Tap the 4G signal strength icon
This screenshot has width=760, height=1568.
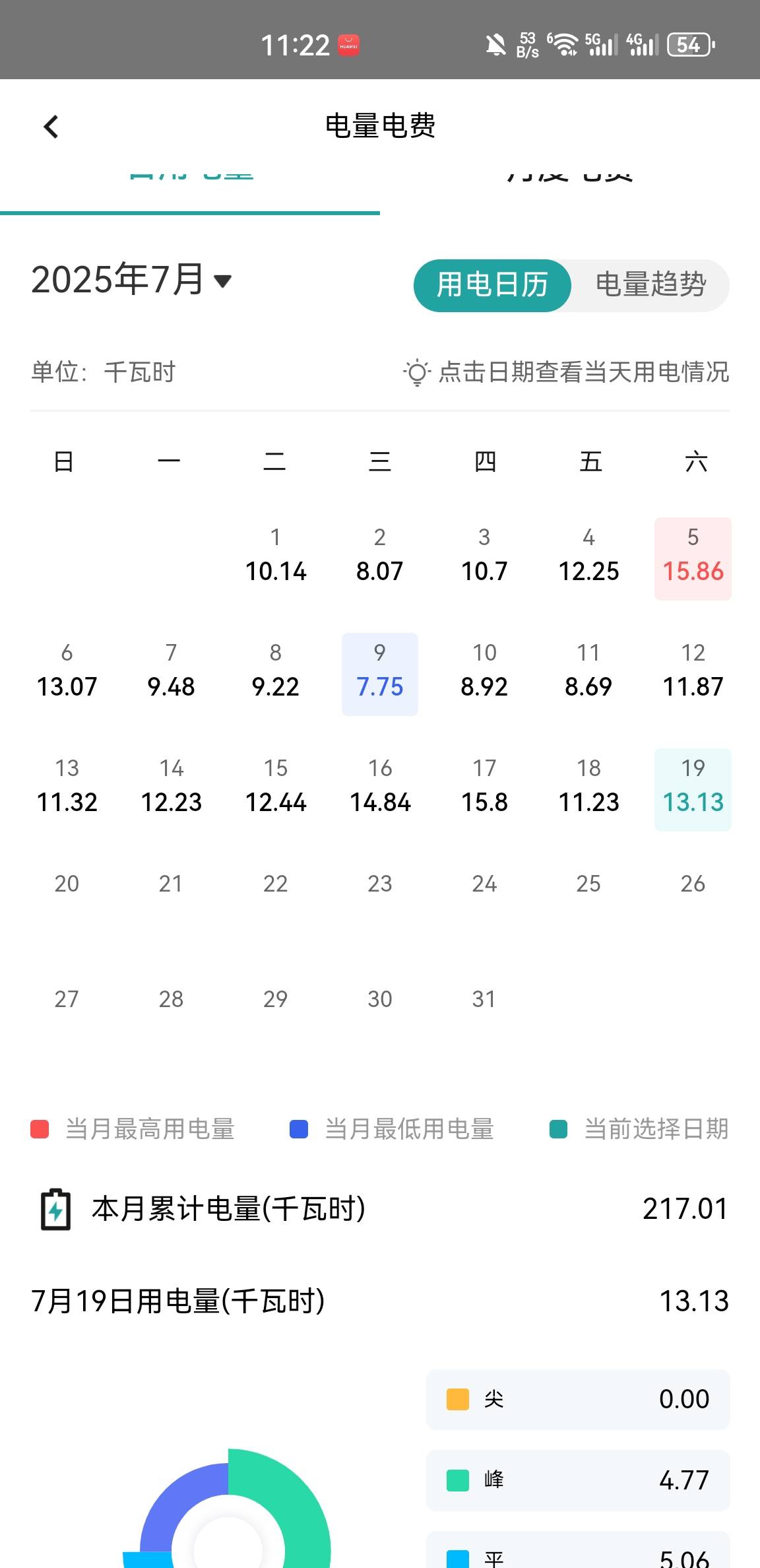[643, 45]
